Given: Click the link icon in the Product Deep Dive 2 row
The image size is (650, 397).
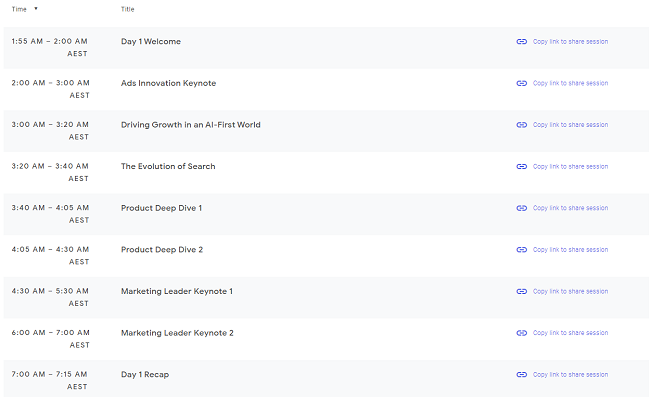Looking at the screenshot, I should (x=521, y=250).
